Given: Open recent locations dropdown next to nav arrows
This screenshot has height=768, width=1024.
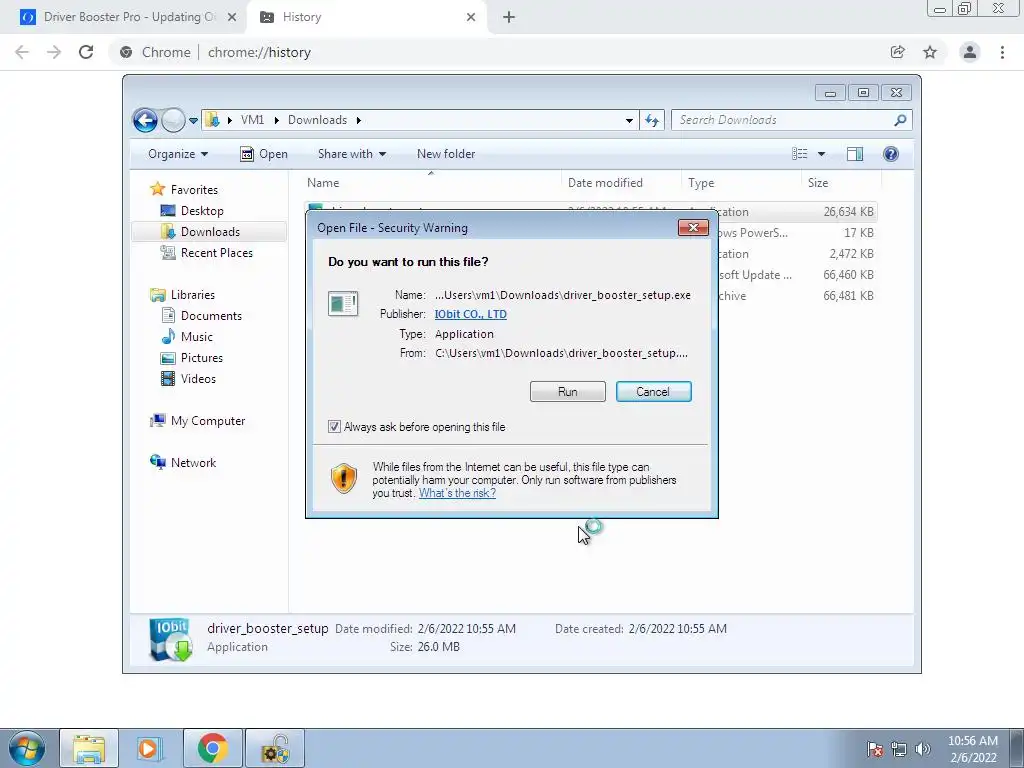Looking at the screenshot, I should point(193,121).
